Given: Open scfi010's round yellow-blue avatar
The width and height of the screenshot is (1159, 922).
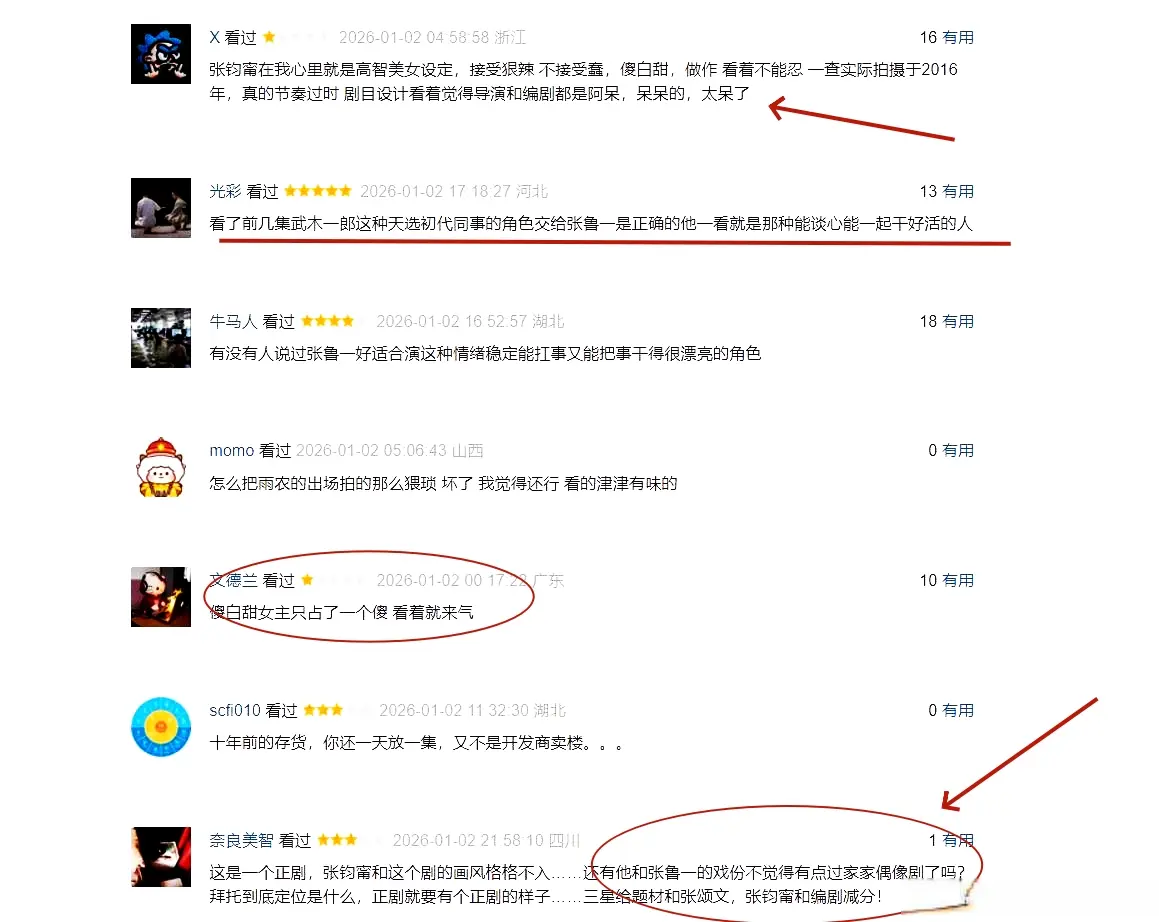Looking at the screenshot, I should tap(160, 727).
